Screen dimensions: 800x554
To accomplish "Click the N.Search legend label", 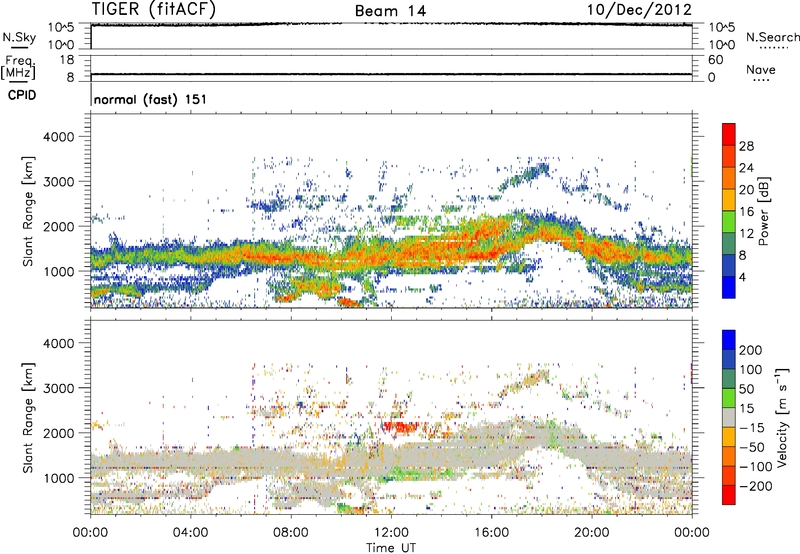I will (773, 37).
